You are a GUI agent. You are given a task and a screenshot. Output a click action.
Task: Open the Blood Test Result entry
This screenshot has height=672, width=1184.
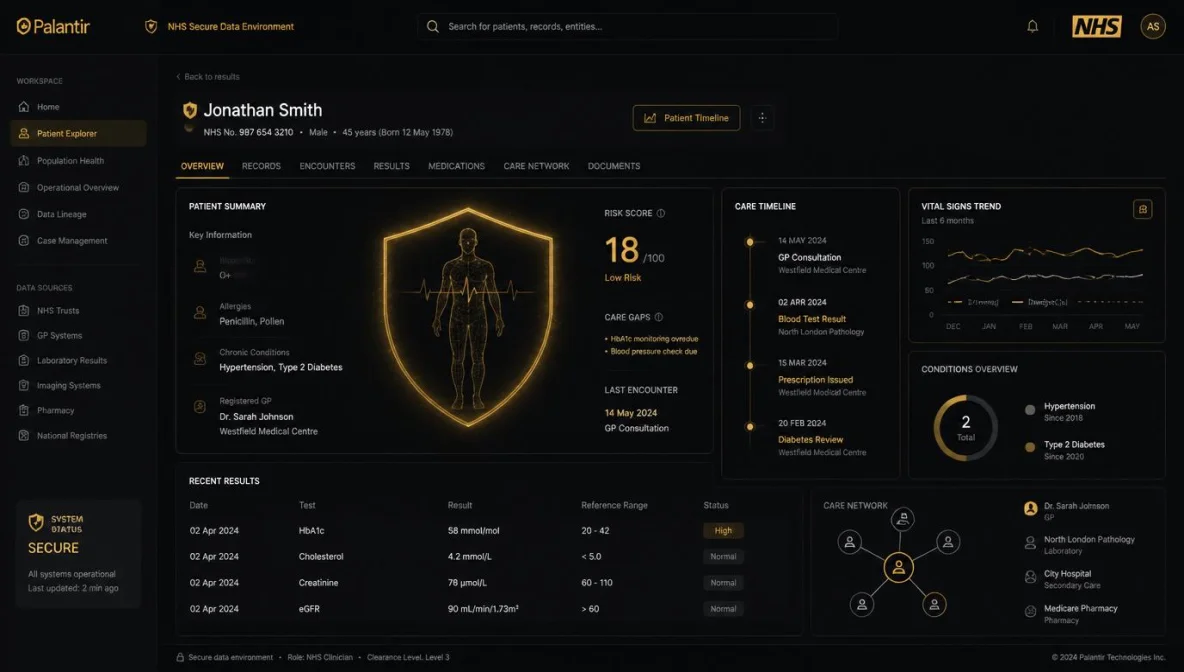(x=812, y=319)
